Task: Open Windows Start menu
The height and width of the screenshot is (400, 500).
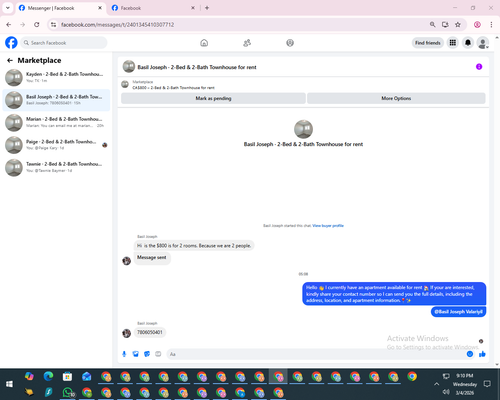Action: click(x=9, y=384)
